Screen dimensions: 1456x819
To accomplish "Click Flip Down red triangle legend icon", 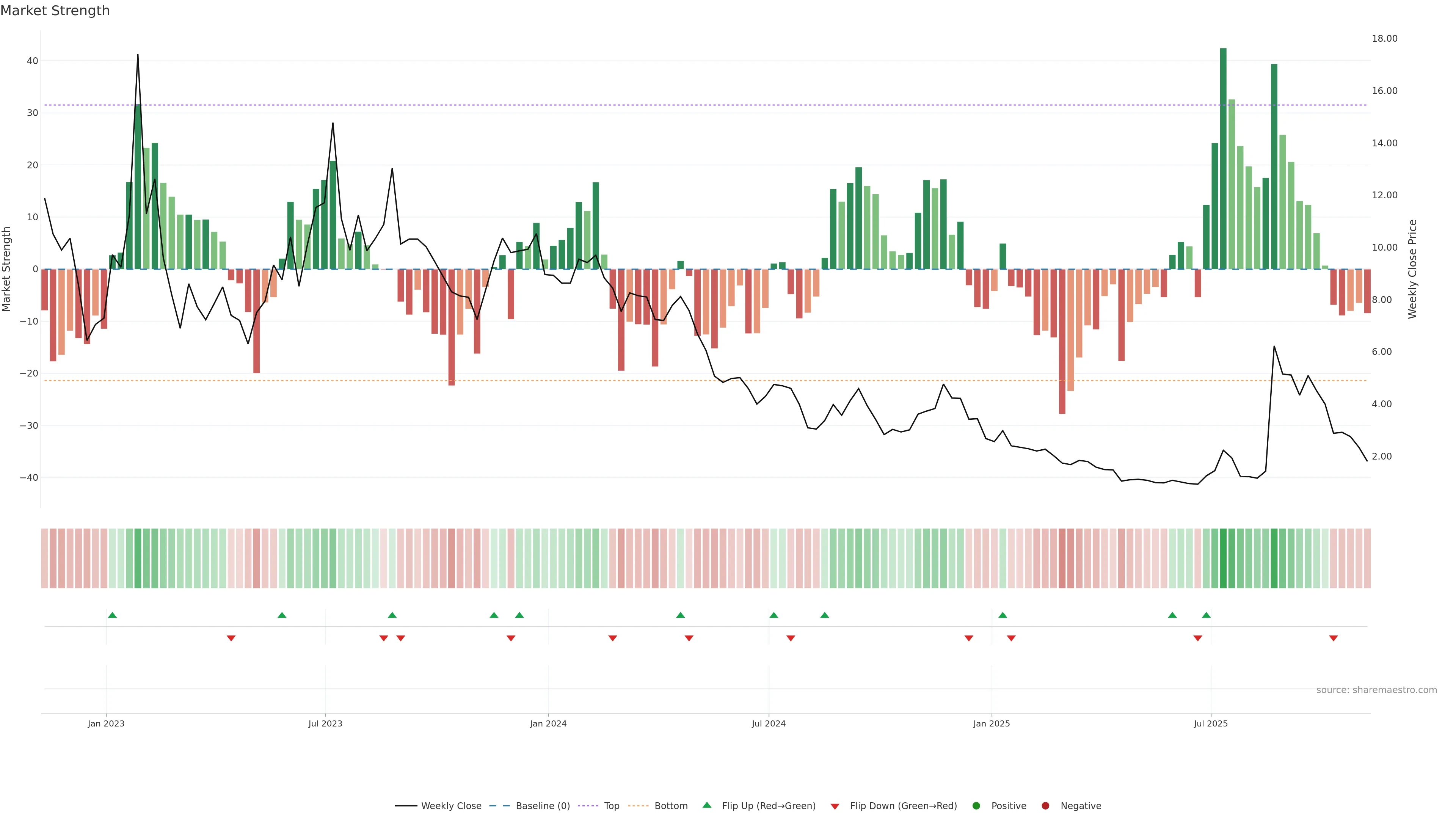I will (835, 806).
